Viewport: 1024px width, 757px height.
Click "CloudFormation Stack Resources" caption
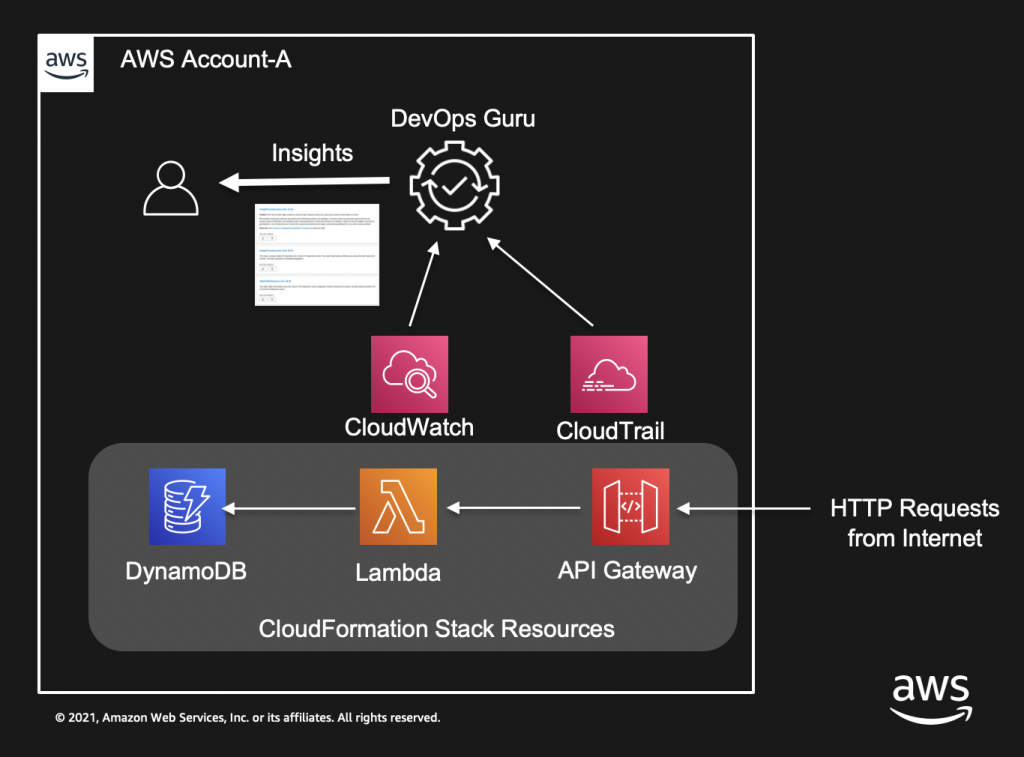437,629
